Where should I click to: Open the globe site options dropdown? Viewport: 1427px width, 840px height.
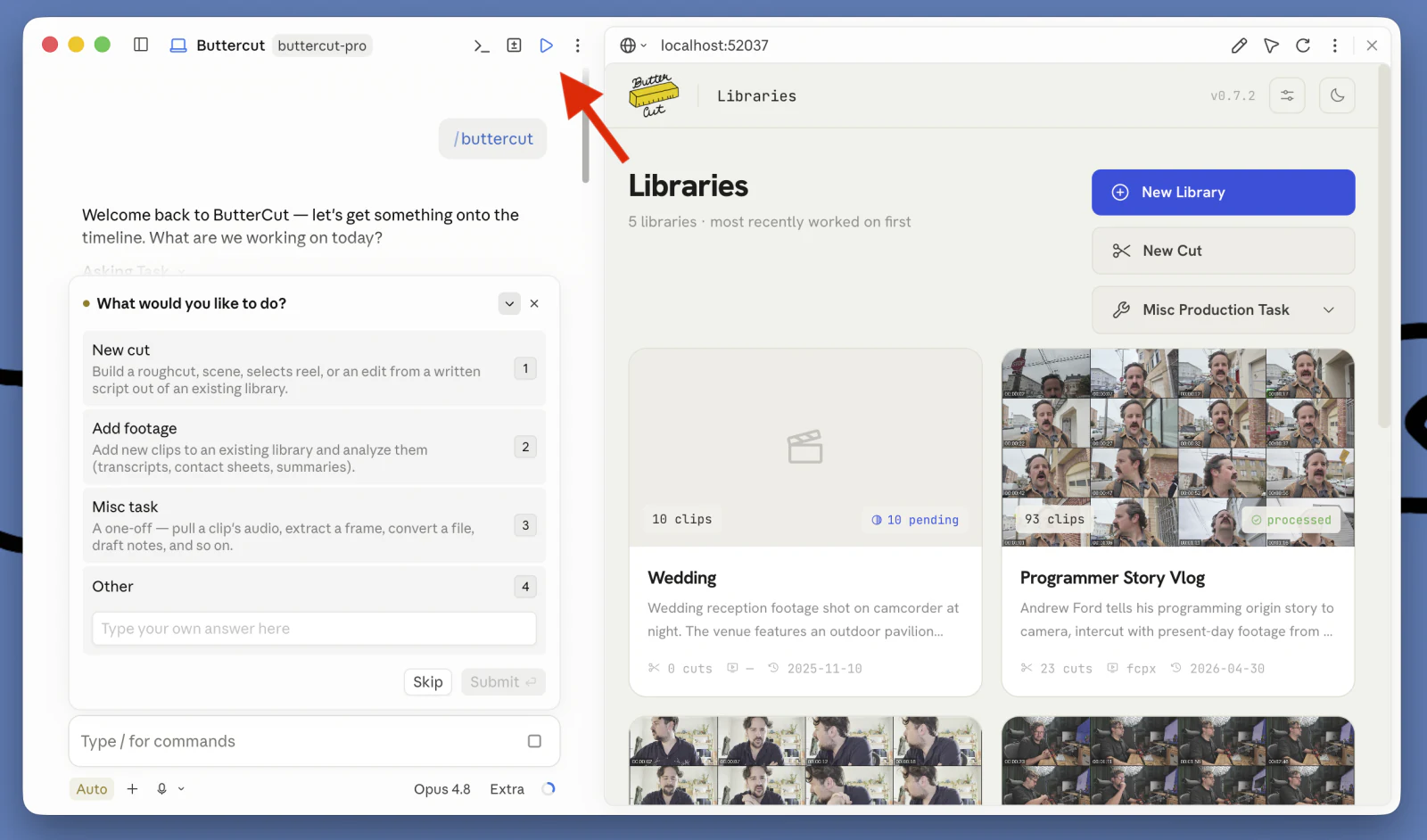[633, 45]
